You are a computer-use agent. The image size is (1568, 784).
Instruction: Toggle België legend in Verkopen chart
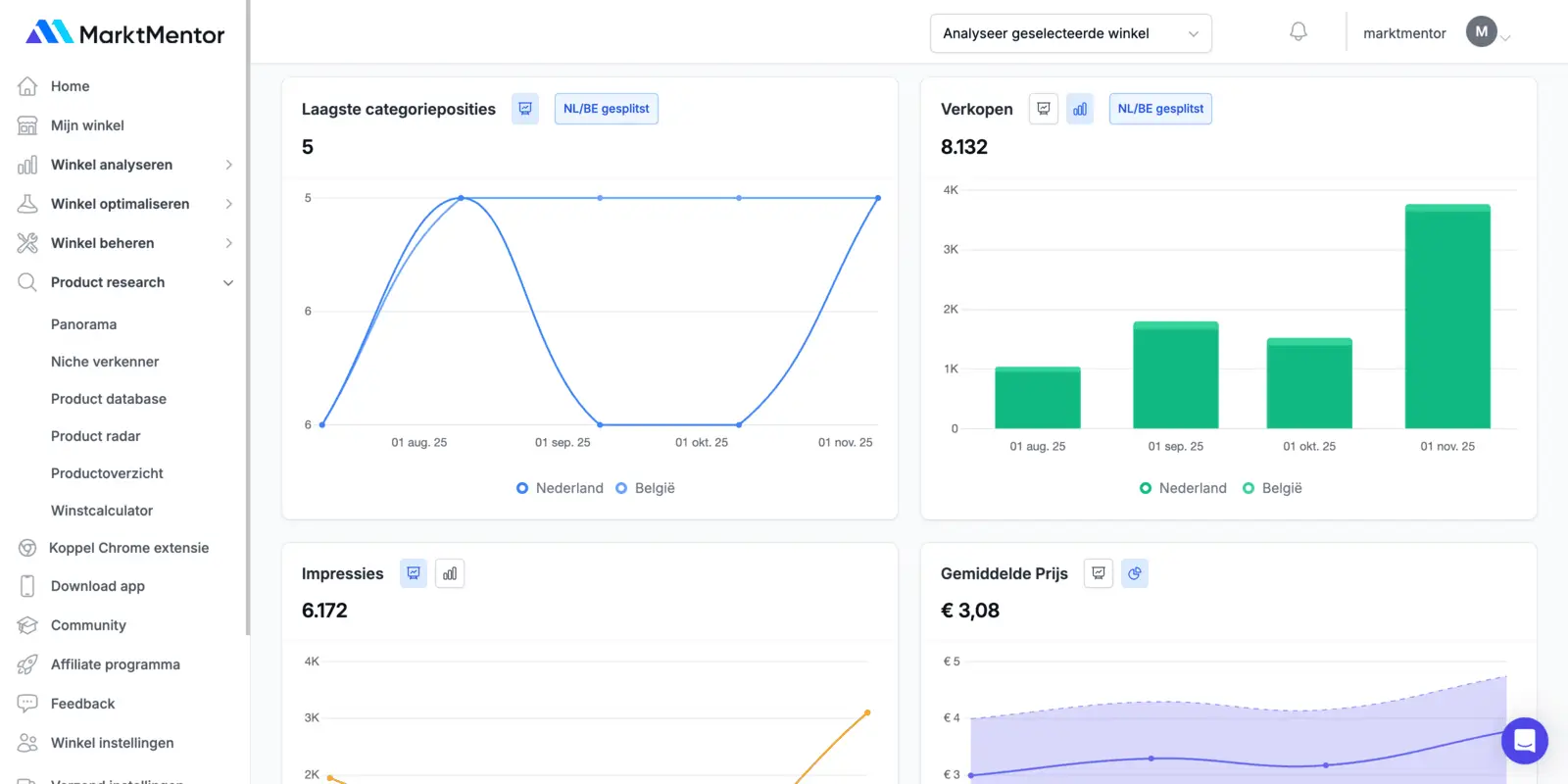coord(1272,488)
